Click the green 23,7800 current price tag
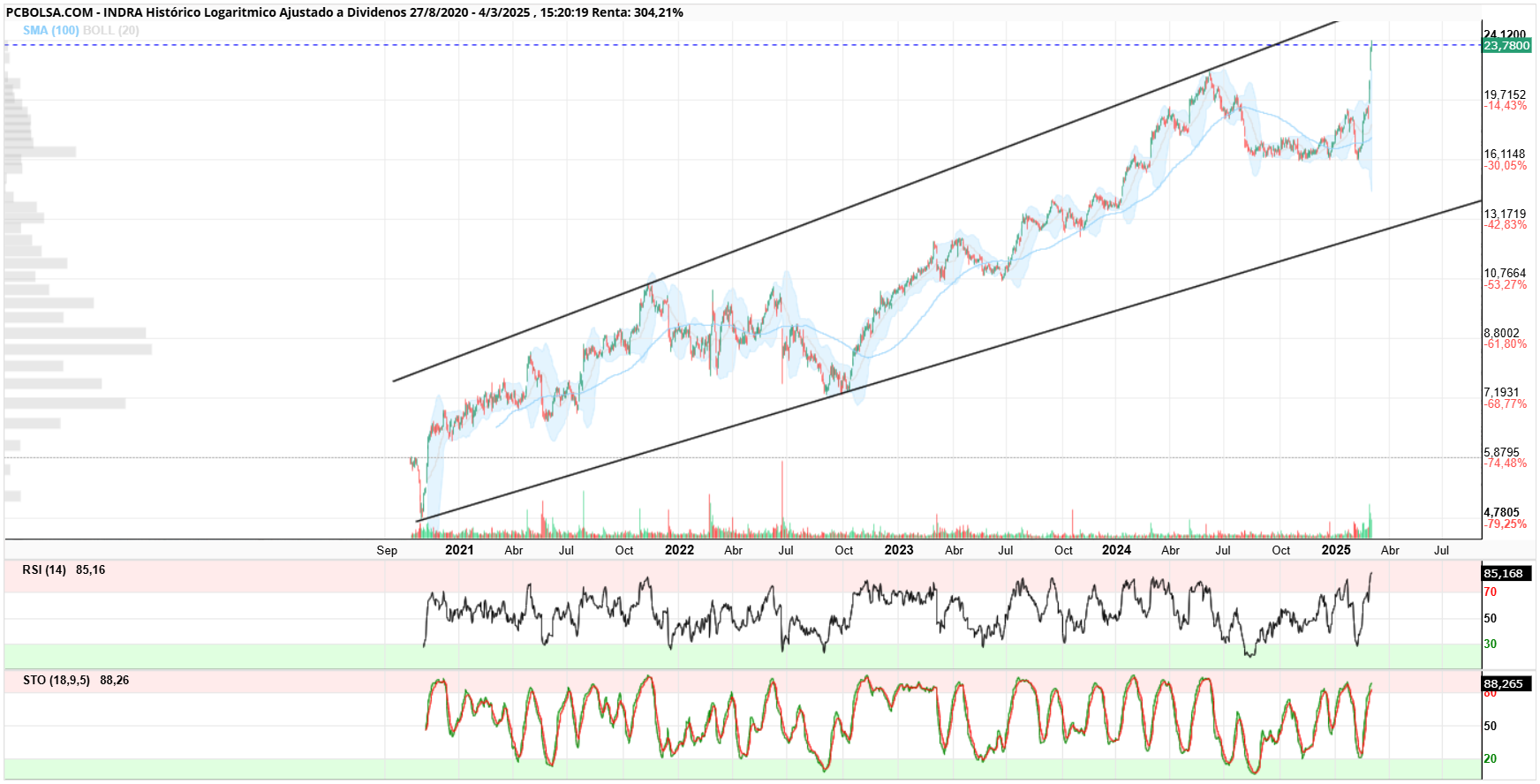 pos(1506,45)
